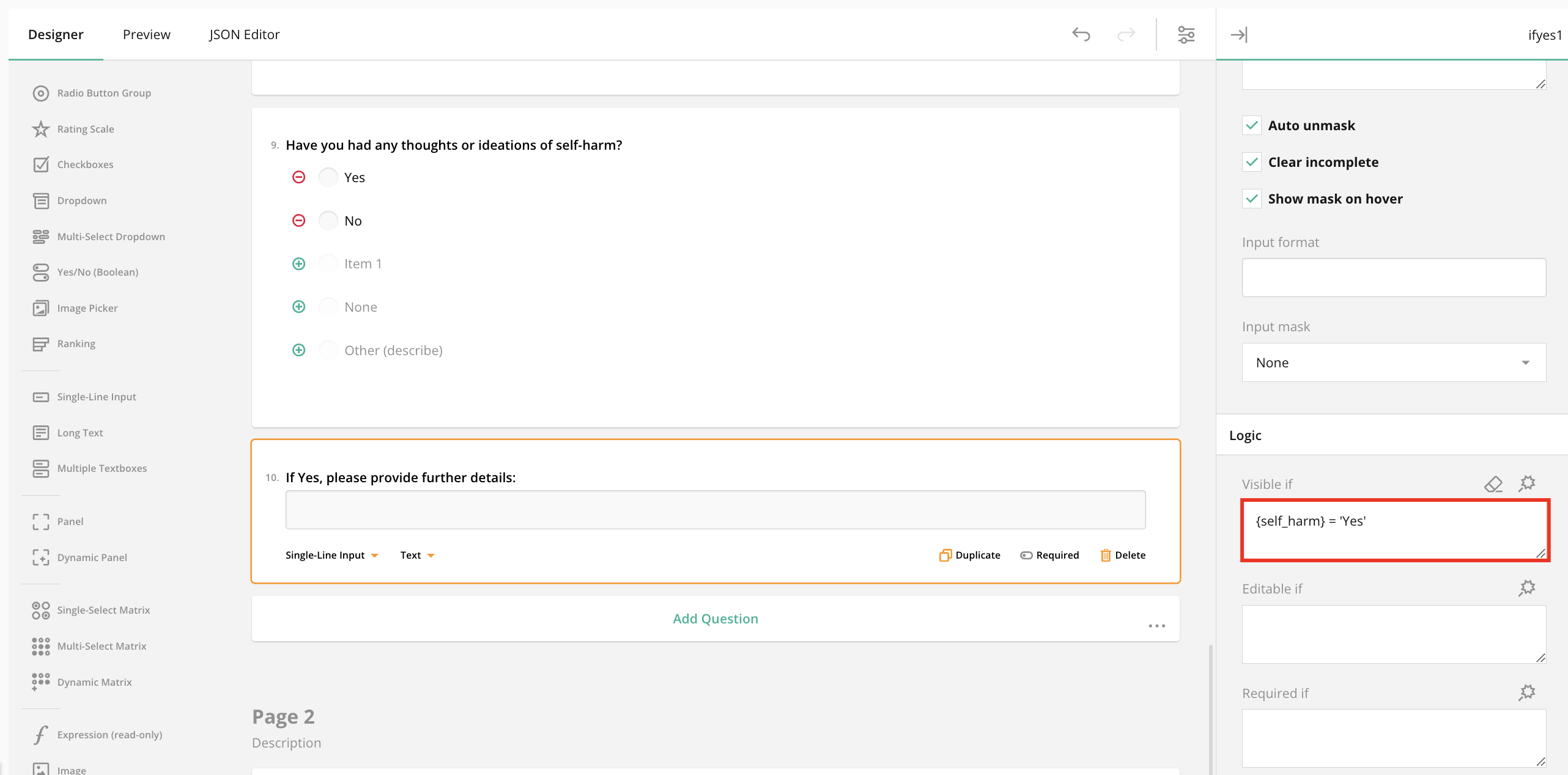Image resolution: width=1568 pixels, height=775 pixels.
Task: Open Required if wizard icon
Action: click(x=1527, y=692)
